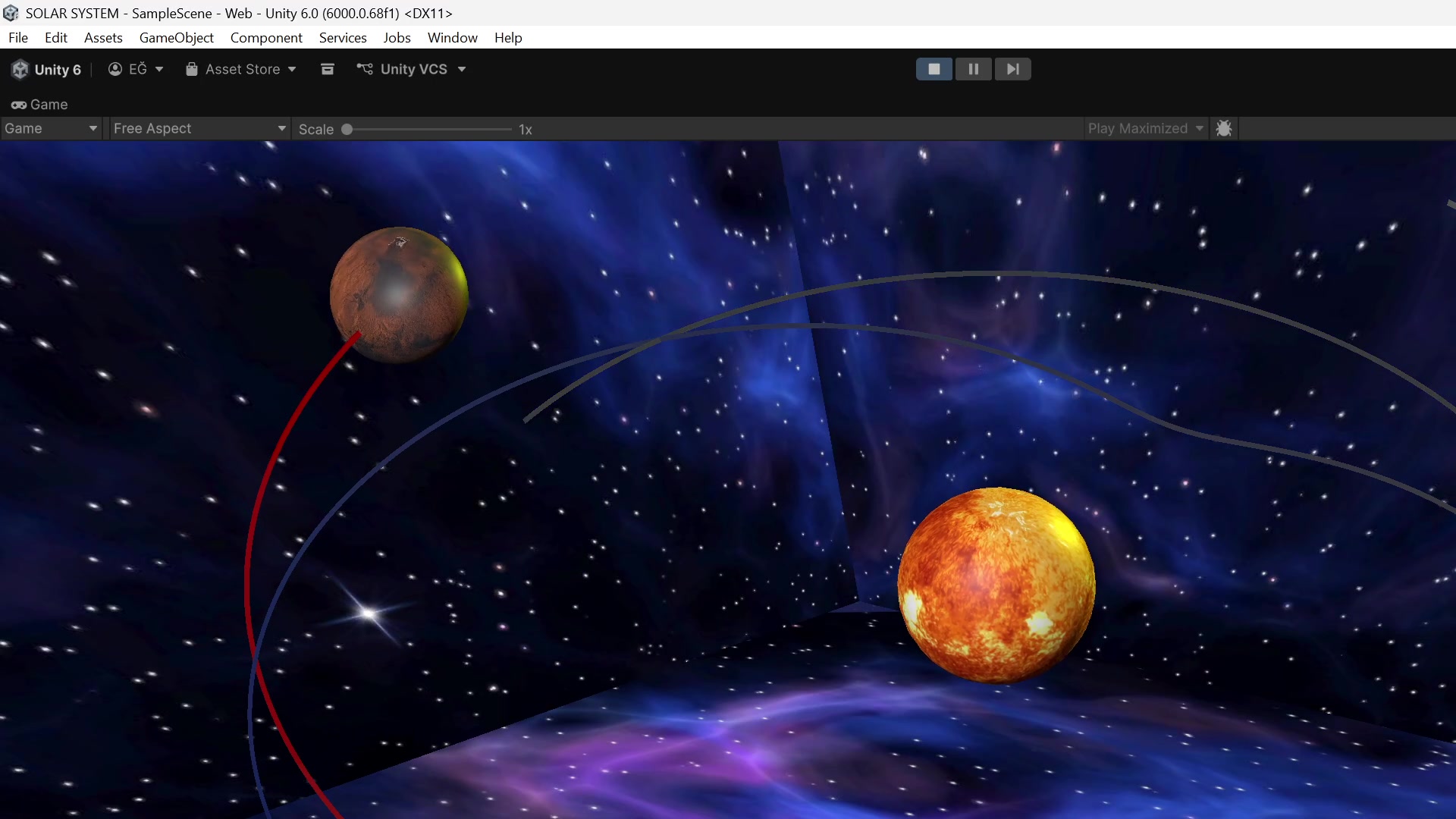This screenshot has width=1456, height=819.
Task: Open the Asset Store menu
Action: tap(242, 69)
